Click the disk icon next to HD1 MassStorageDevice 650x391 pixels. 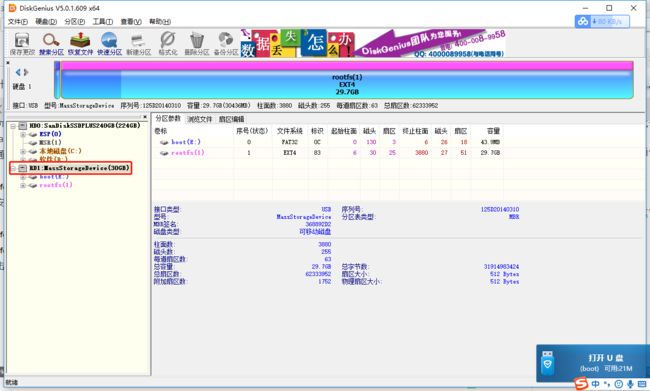[23, 168]
